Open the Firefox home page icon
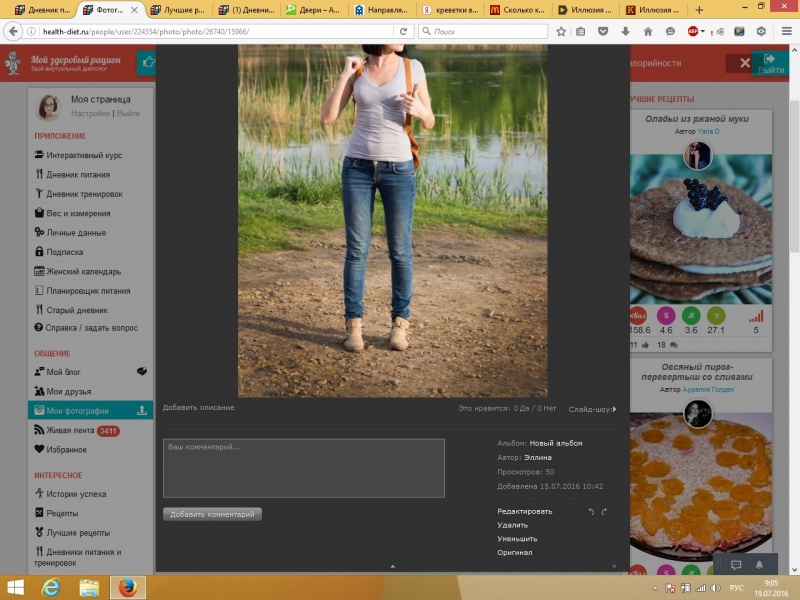Viewport: 800px width, 600px height. [x=647, y=32]
